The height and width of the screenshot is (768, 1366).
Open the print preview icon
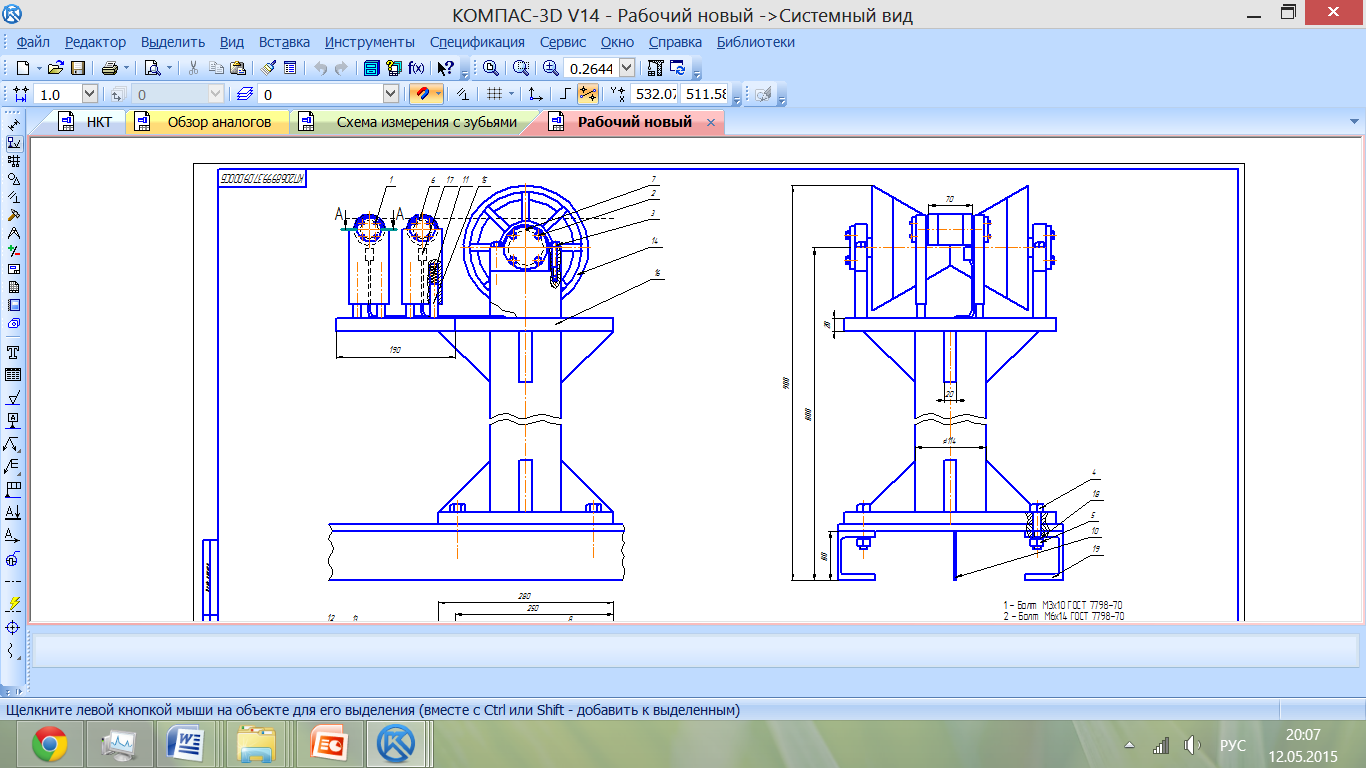[x=151, y=68]
